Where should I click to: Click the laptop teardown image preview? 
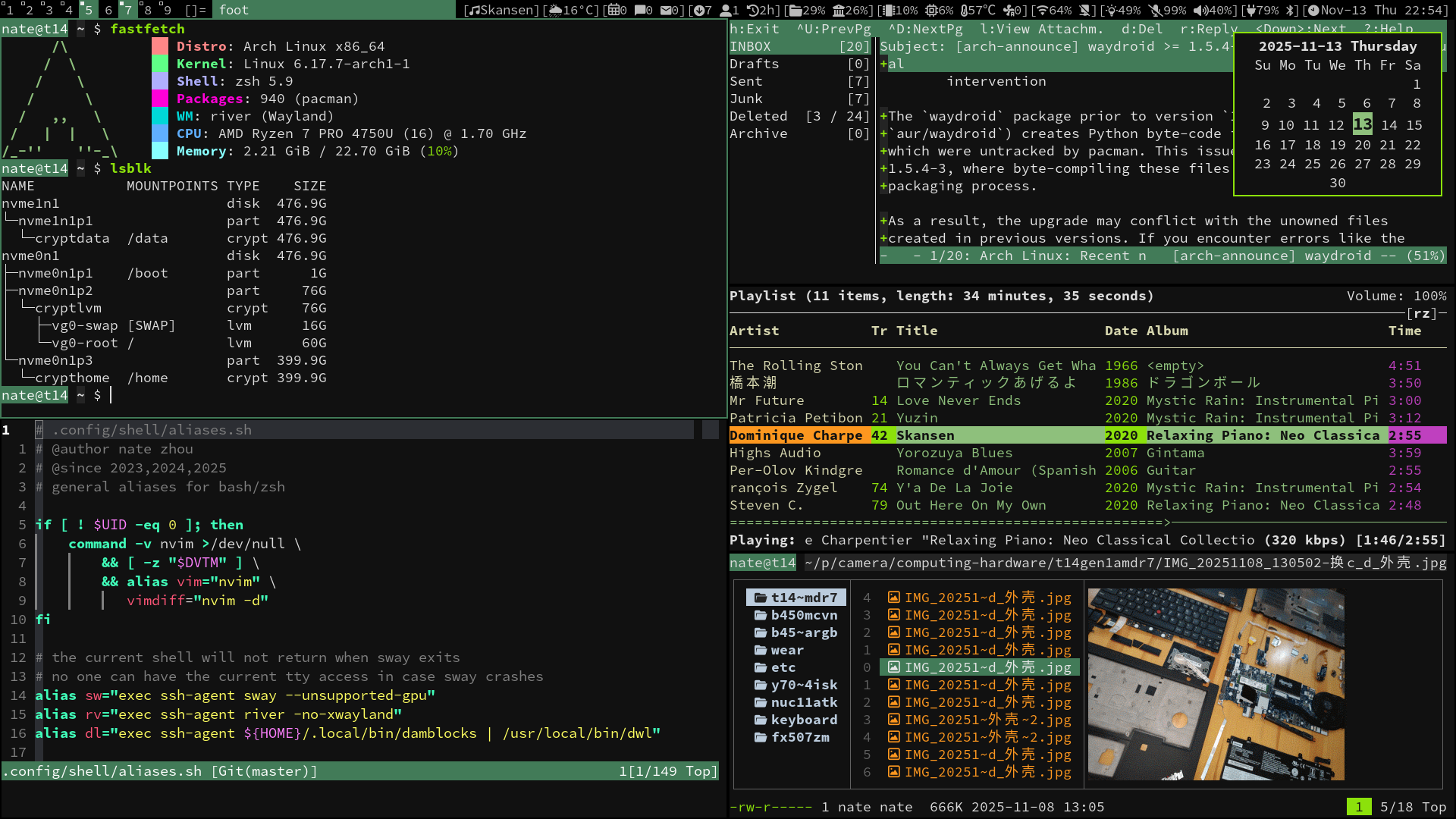(x=1216, y=684)
